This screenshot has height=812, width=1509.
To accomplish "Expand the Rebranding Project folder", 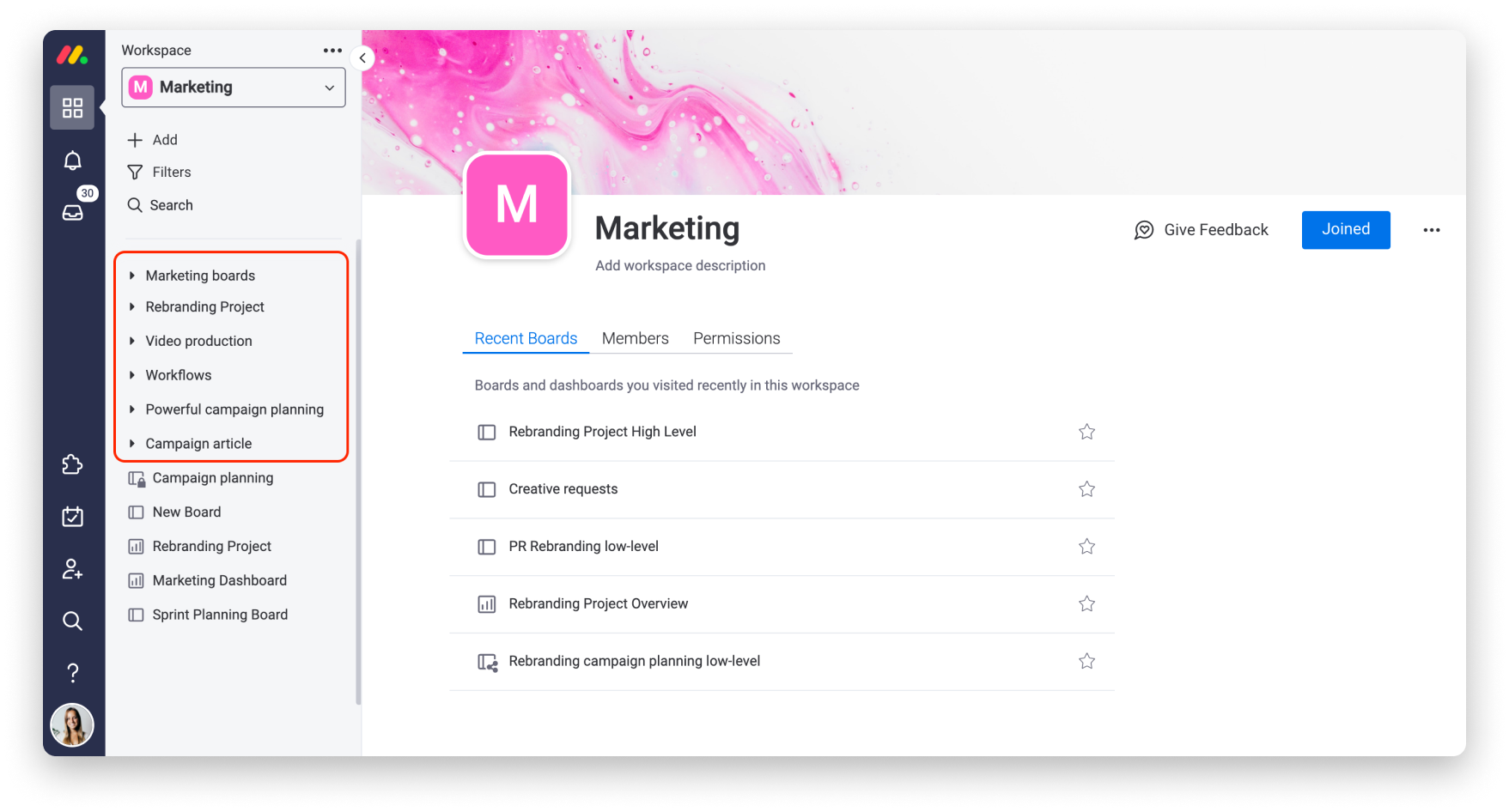I will [x=131, y=306].
